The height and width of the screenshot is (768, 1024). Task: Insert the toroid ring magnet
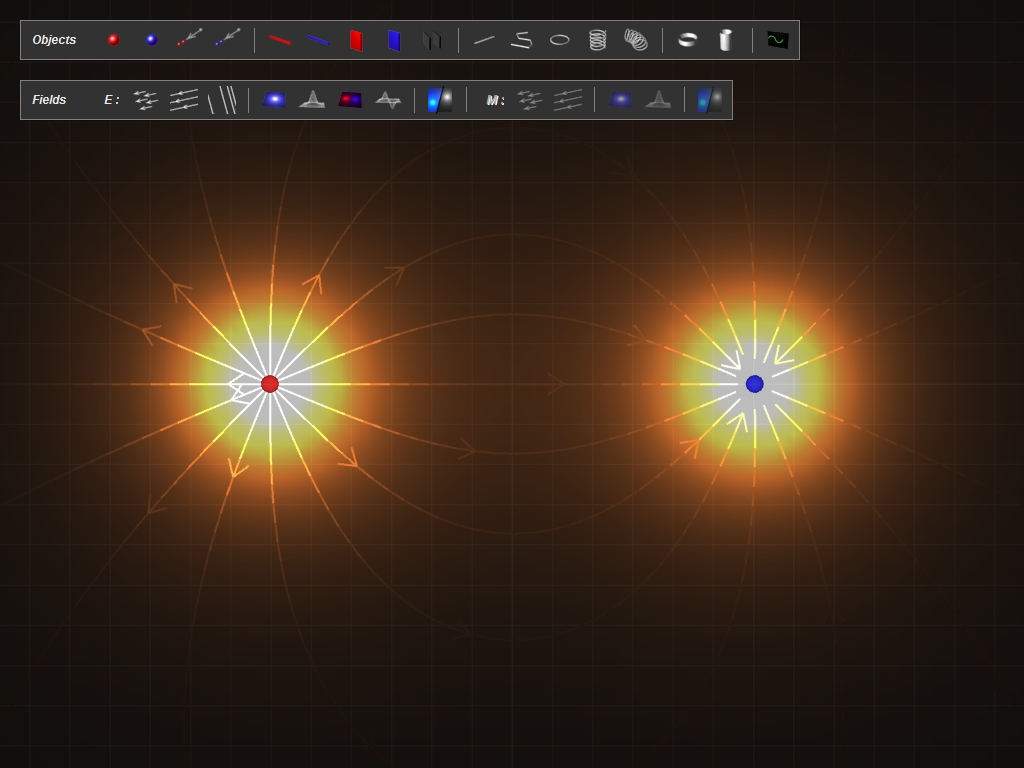688,40
